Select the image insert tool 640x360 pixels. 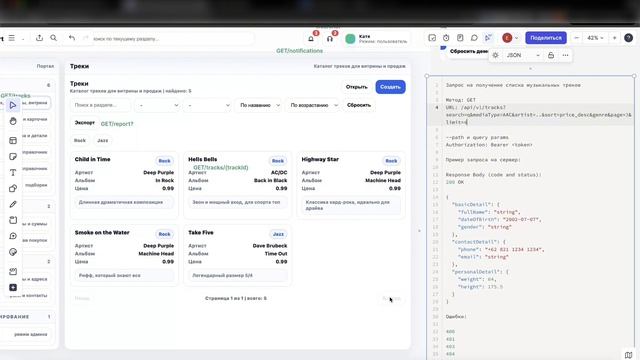pyautogui.click(x=13, y=271)
